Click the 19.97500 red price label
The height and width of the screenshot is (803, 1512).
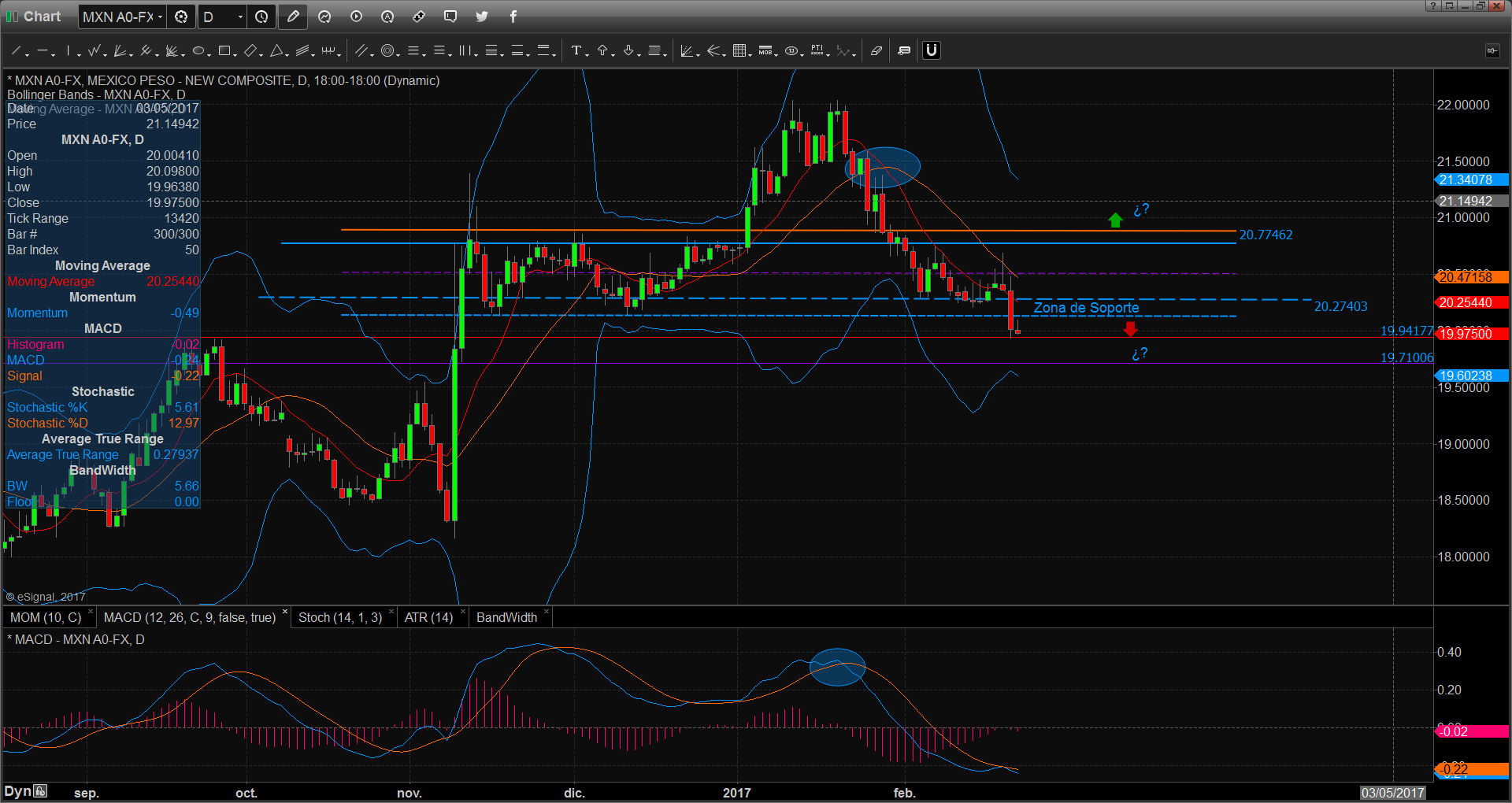tap(1471, 334)
